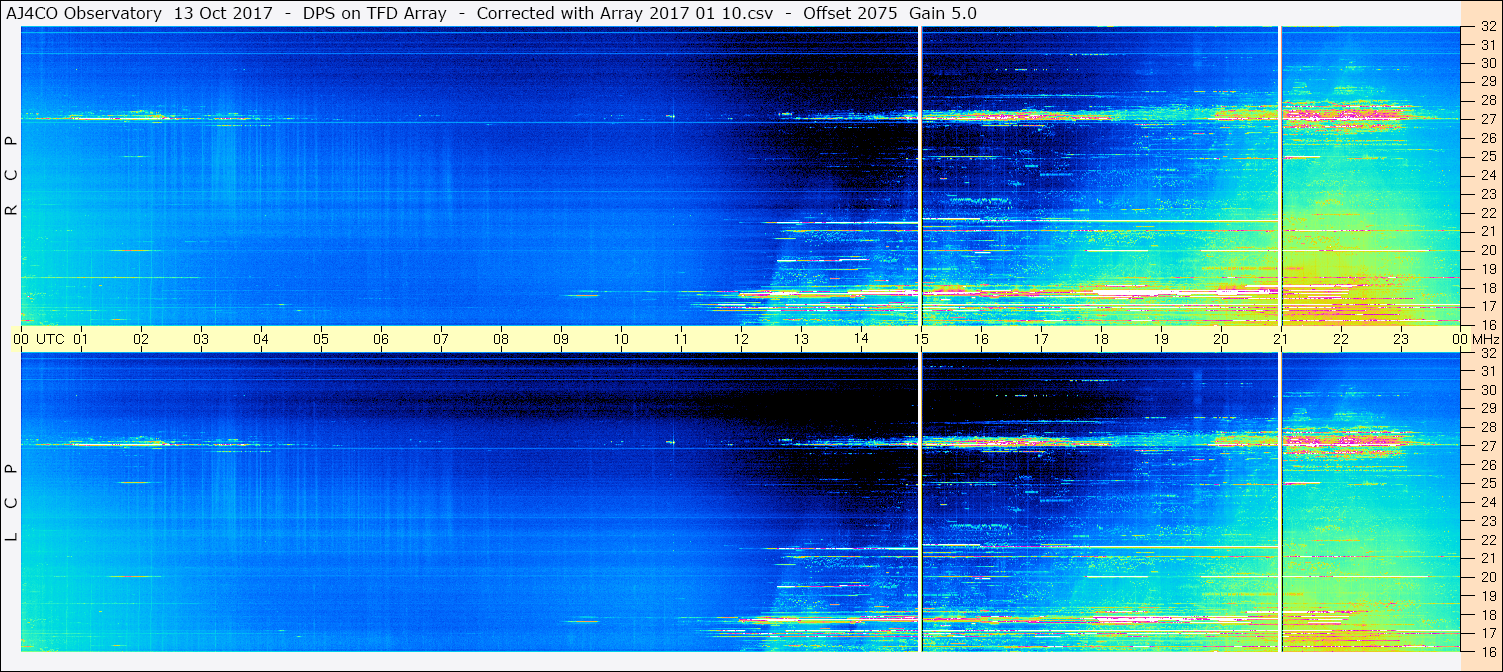Click the 23 UTC time axis marker

tap(1401, 339)
